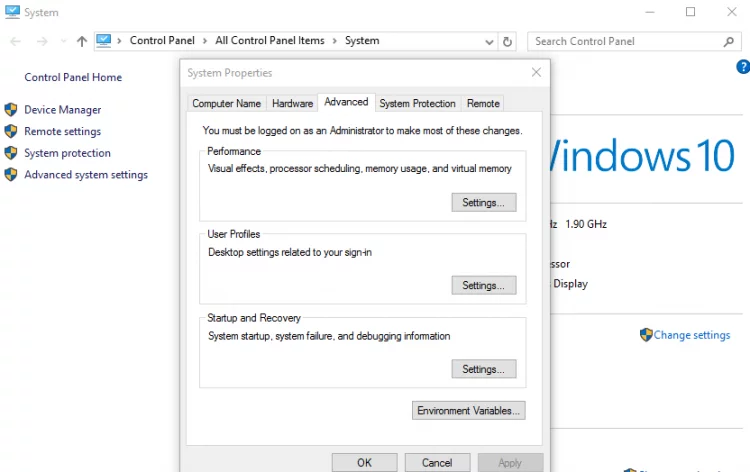750x472 pixels.
Task: Click the System Properties title bar text
Action: [230, 73]
